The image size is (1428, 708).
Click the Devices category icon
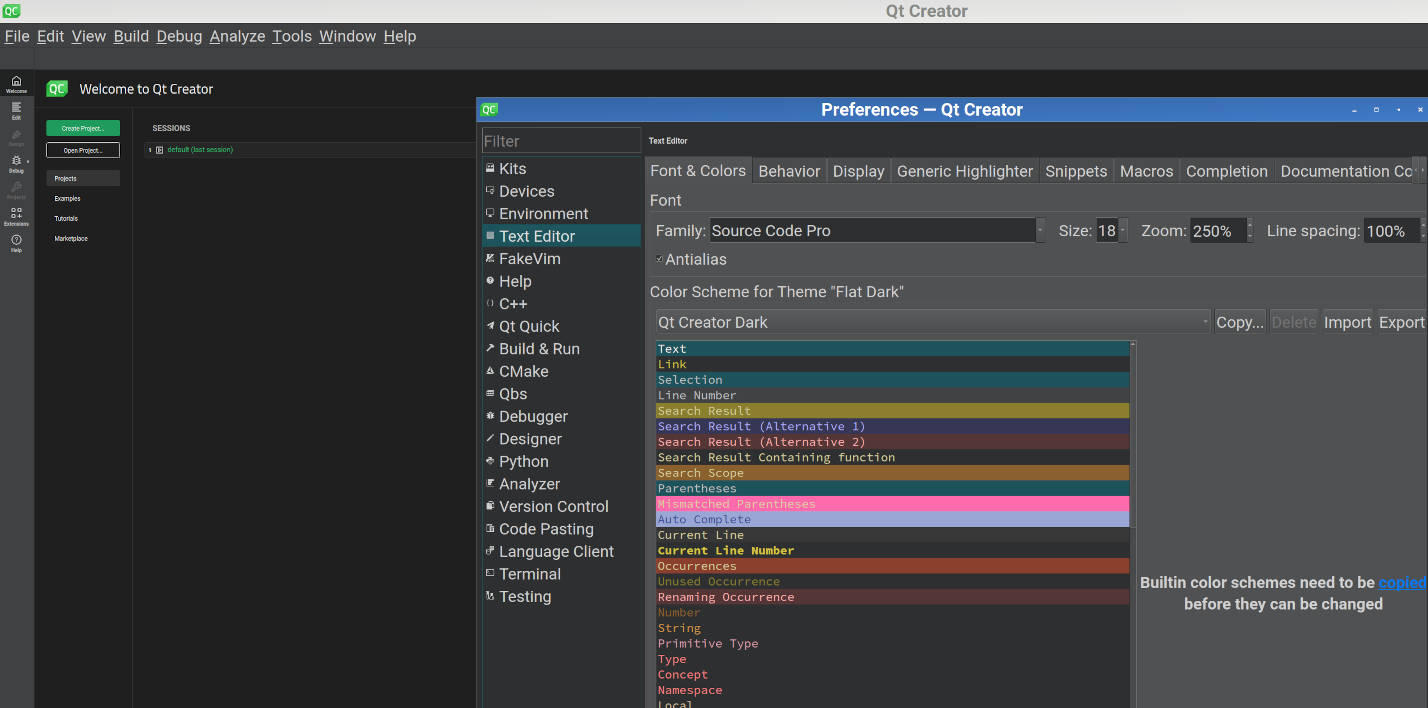pyautogui.click(x=490, y=190)
